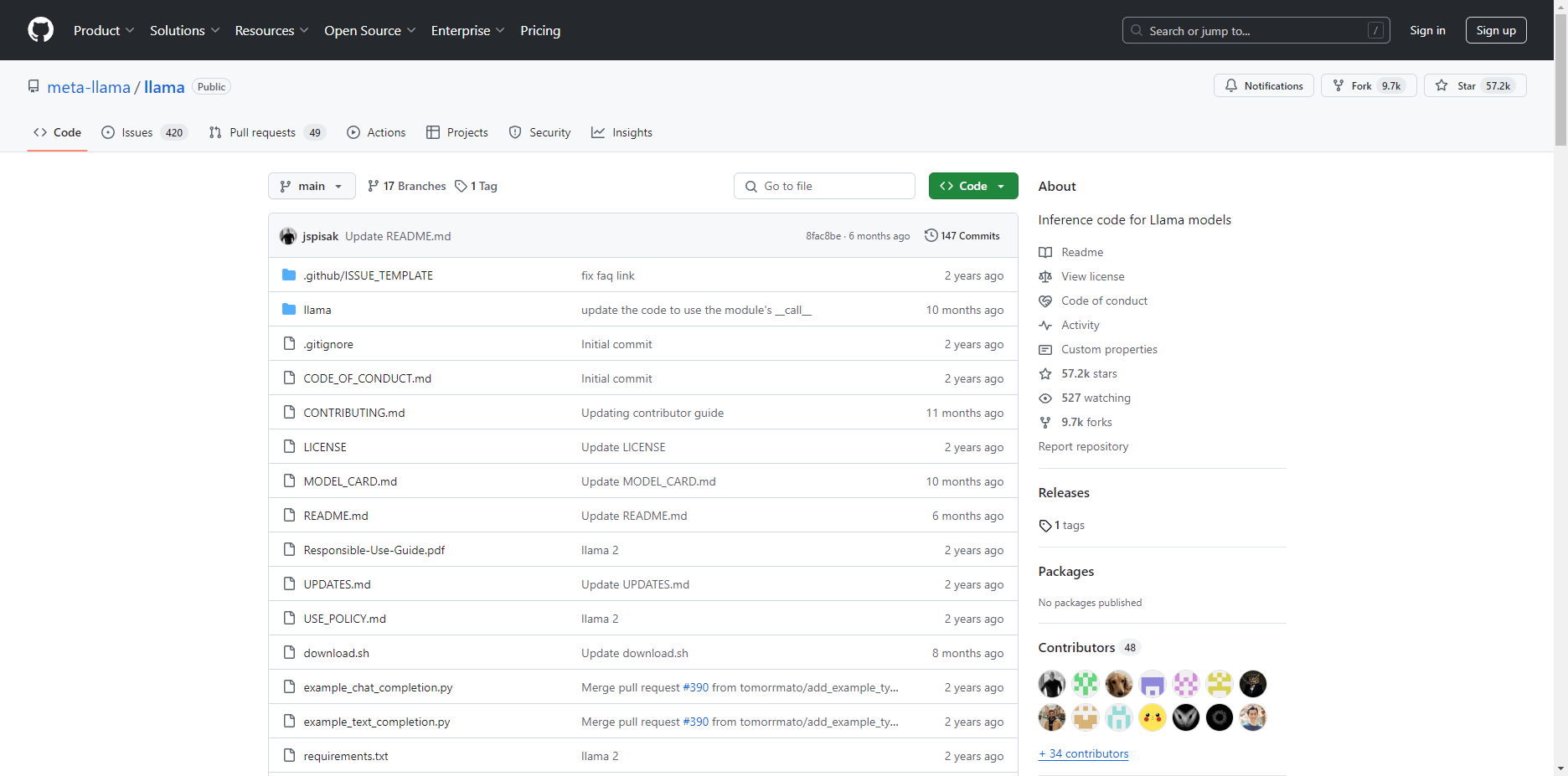Image resolution: width=1568 pixels, height=776 pixels.
Task: Open the + 34 contributors link
Action: point(1083,753)
